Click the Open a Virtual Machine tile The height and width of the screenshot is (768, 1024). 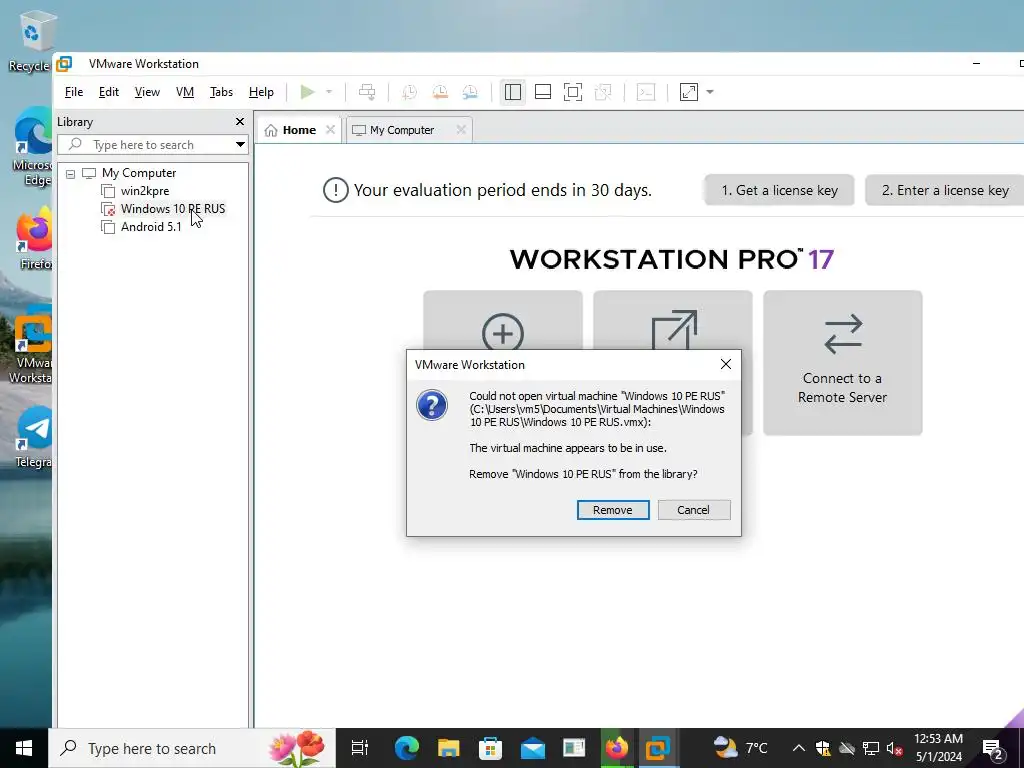click(673, 320)
